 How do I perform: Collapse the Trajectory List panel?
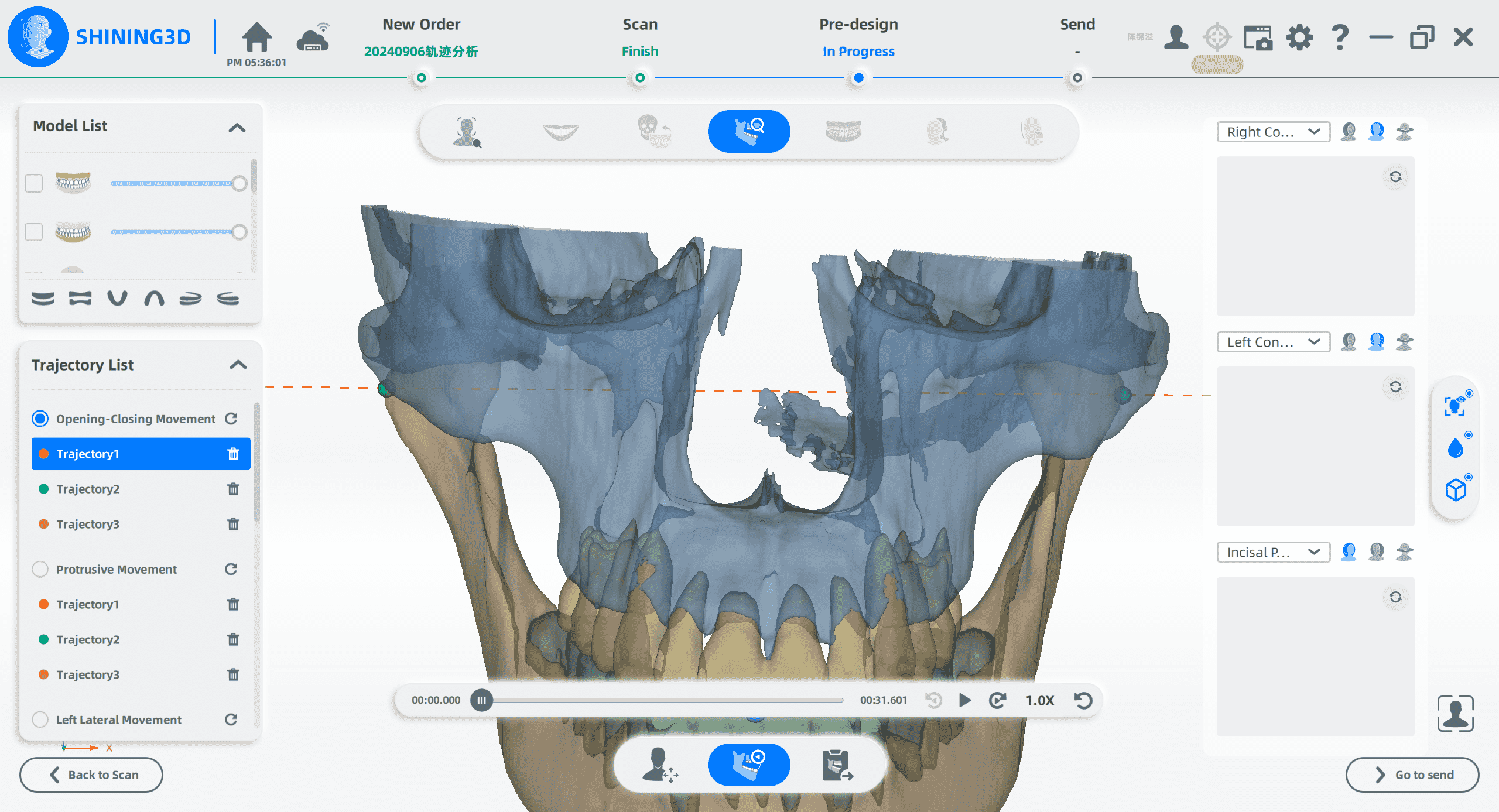pyautogui.click(x=238, y=365)
